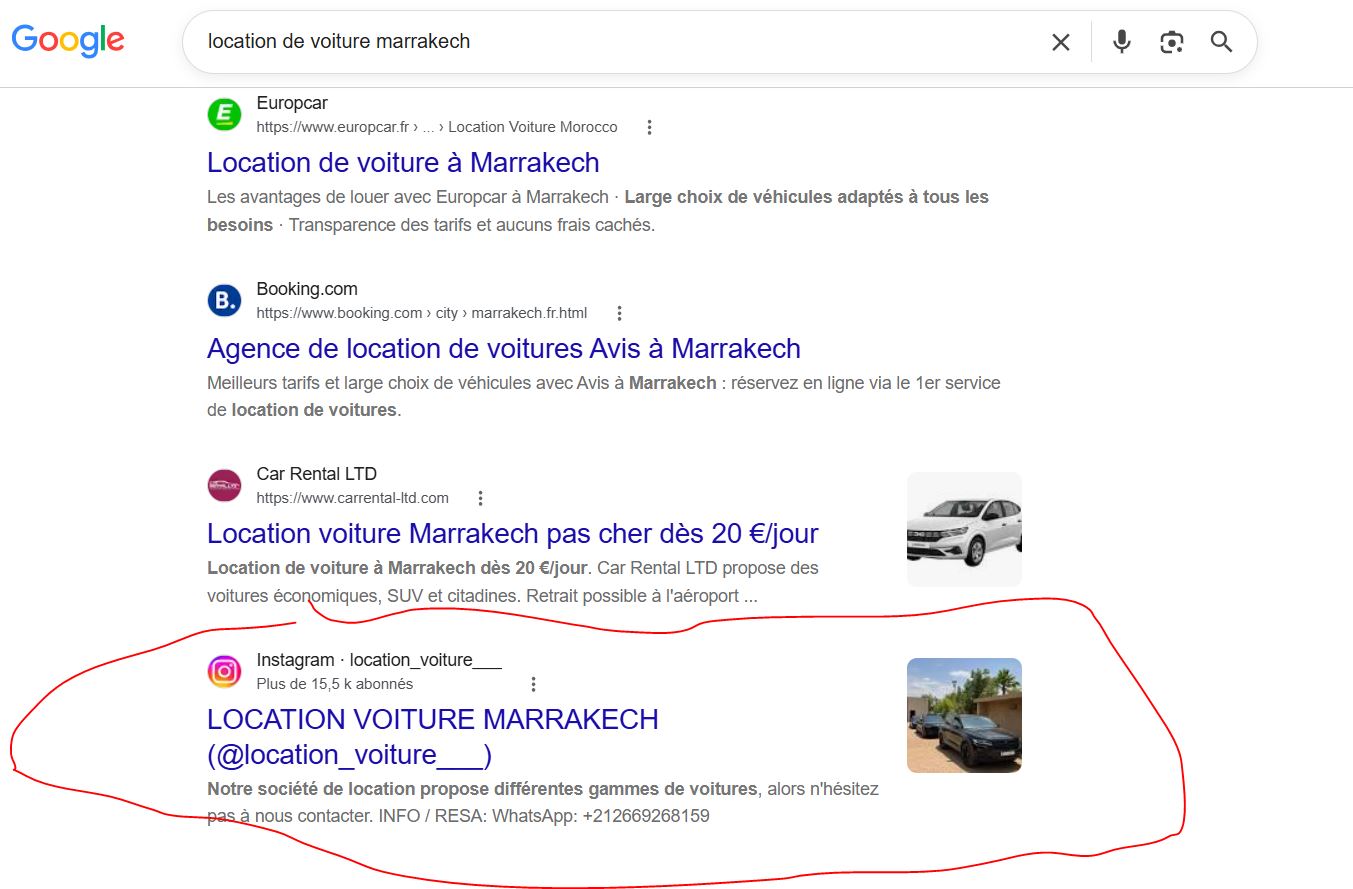Click the booking.com URL breadcrumb
The height and width of the screenshot is (889, 1353).
click(x=422, y=313)
